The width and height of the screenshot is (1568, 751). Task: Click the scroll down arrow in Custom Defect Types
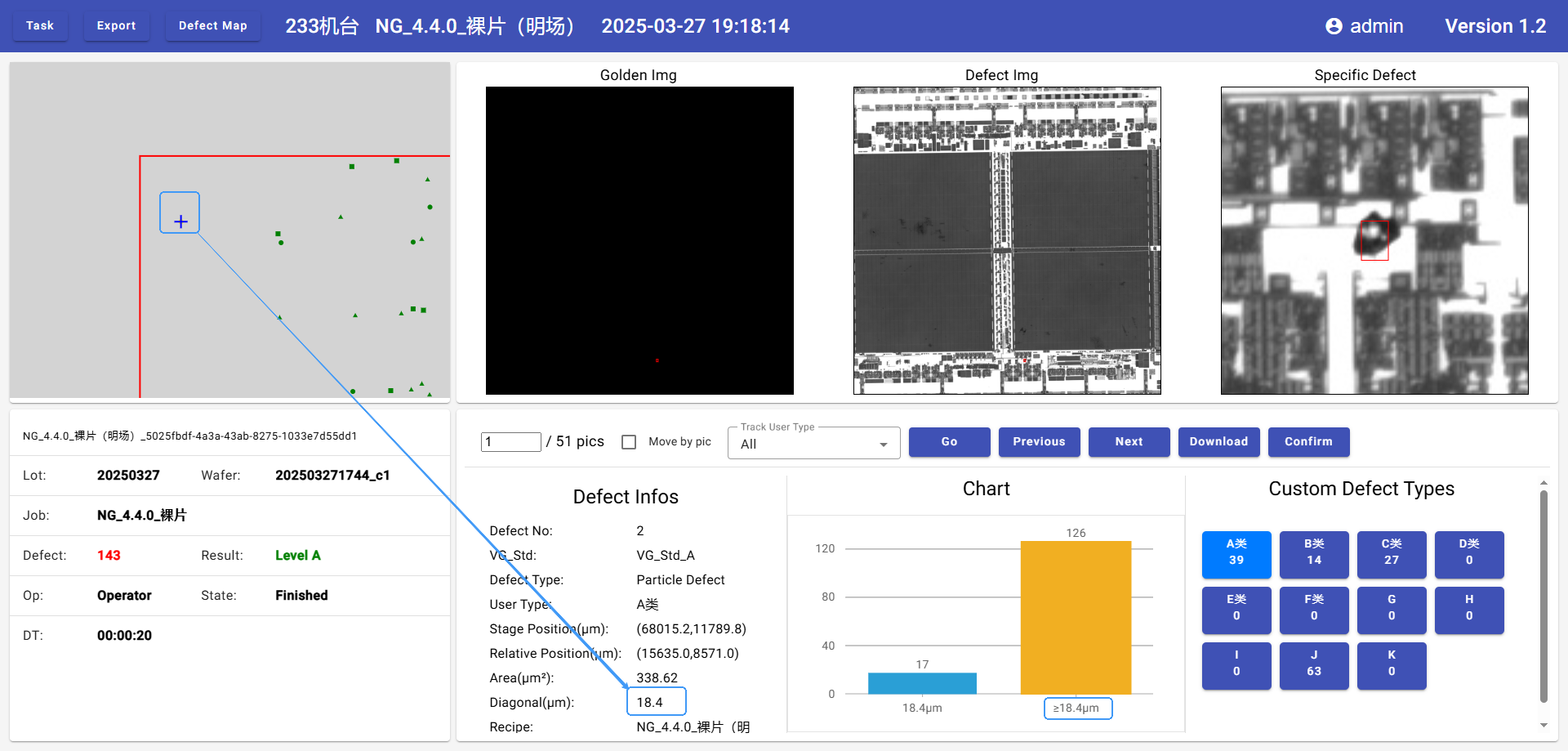(1543, 725)
